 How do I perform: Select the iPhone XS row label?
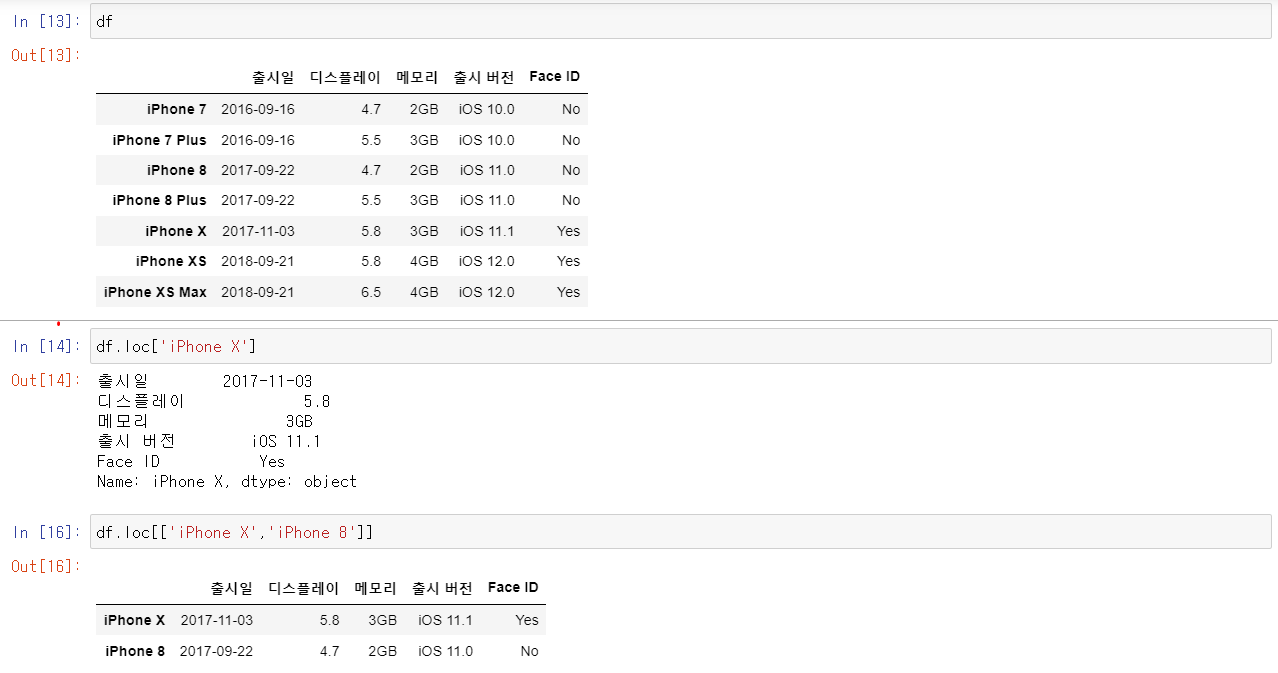point(172,261)
